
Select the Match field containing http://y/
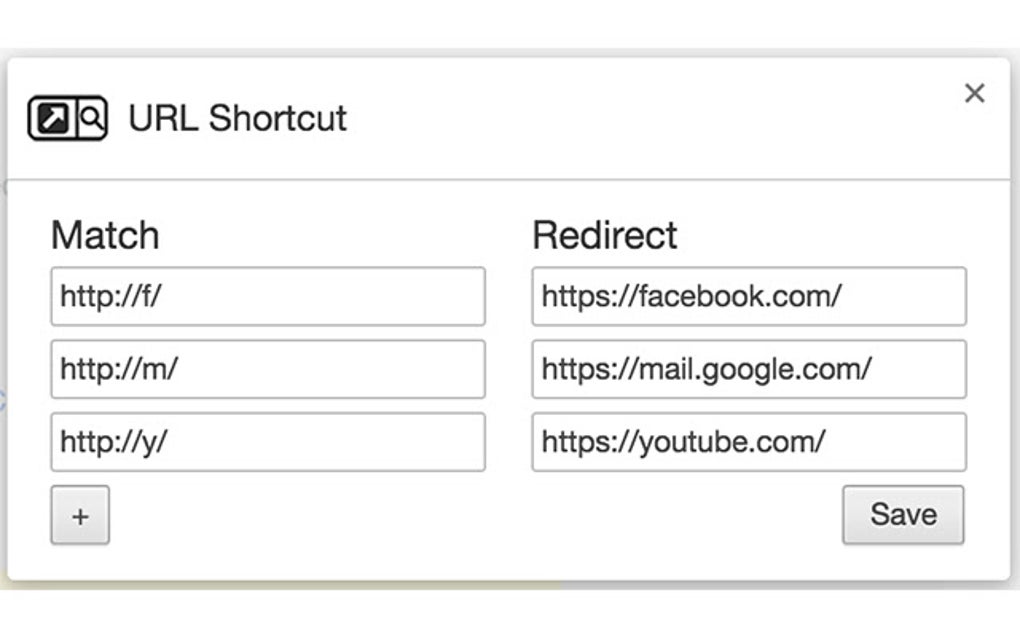[267, 442]
